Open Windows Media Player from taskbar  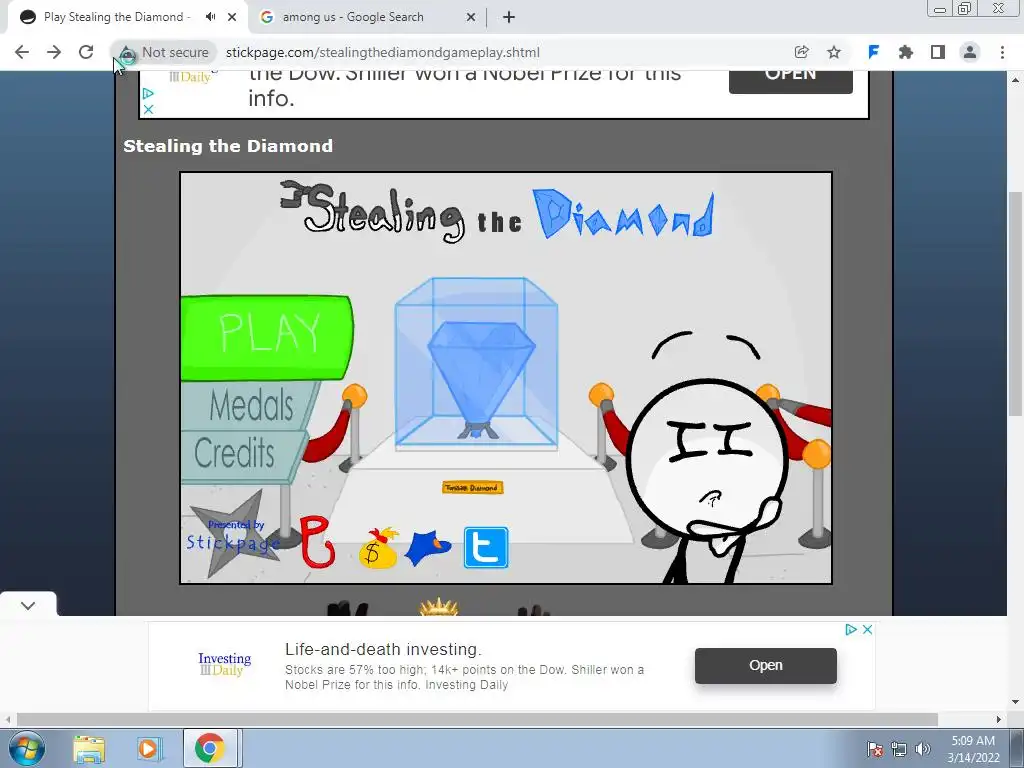point(149,748)
